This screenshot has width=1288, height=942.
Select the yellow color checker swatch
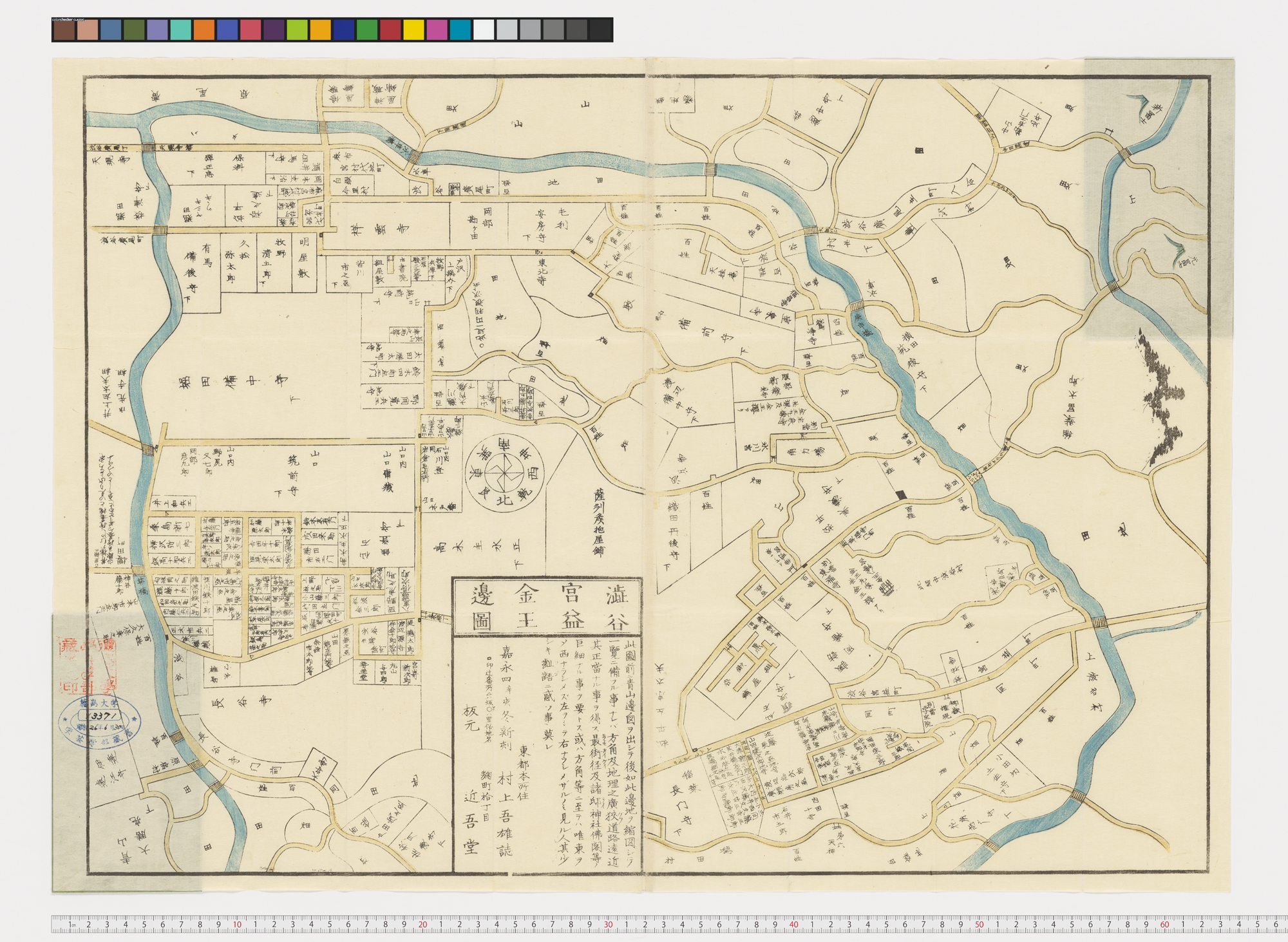413,30
